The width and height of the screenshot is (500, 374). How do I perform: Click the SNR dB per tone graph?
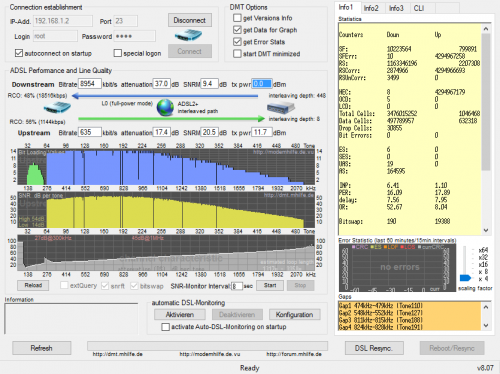point(166,210)
